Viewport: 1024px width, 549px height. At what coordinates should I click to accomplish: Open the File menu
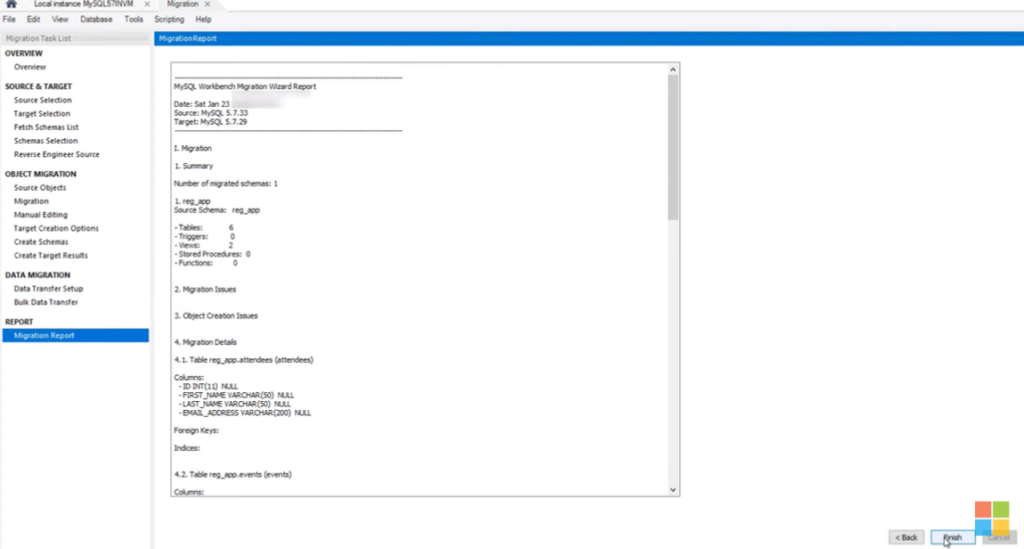click(9, 20)
